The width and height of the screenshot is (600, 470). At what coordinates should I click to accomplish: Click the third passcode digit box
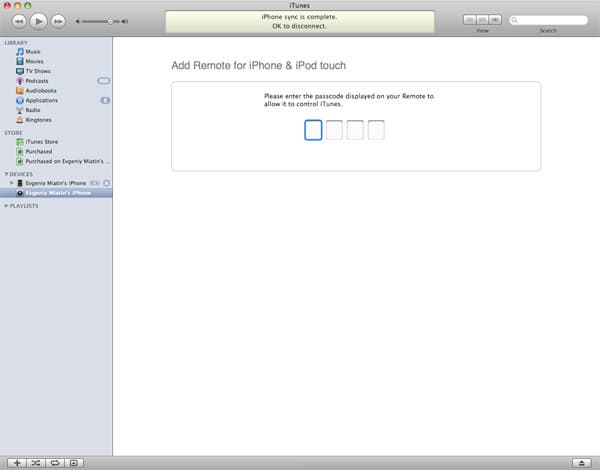355,130
